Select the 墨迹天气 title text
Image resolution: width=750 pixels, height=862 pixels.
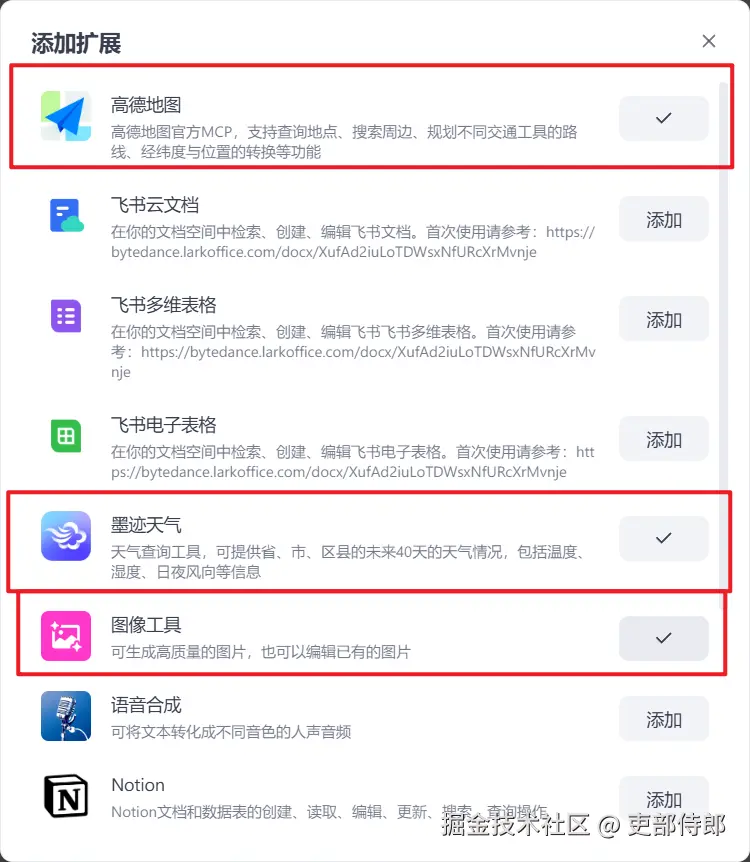pyautogui.click(x=146, y=525)
